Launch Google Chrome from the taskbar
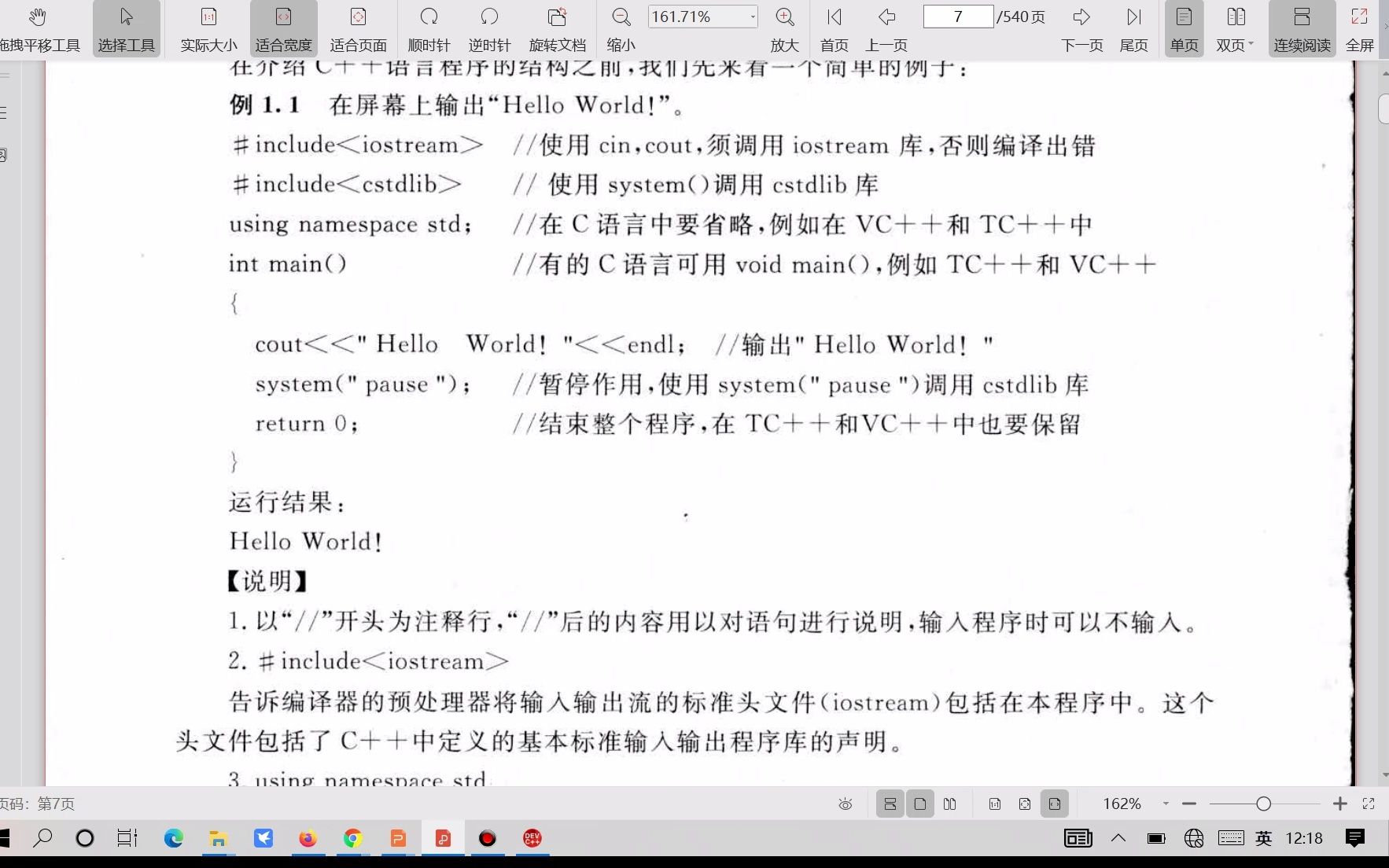1389x868 pixels. (353, 838)
